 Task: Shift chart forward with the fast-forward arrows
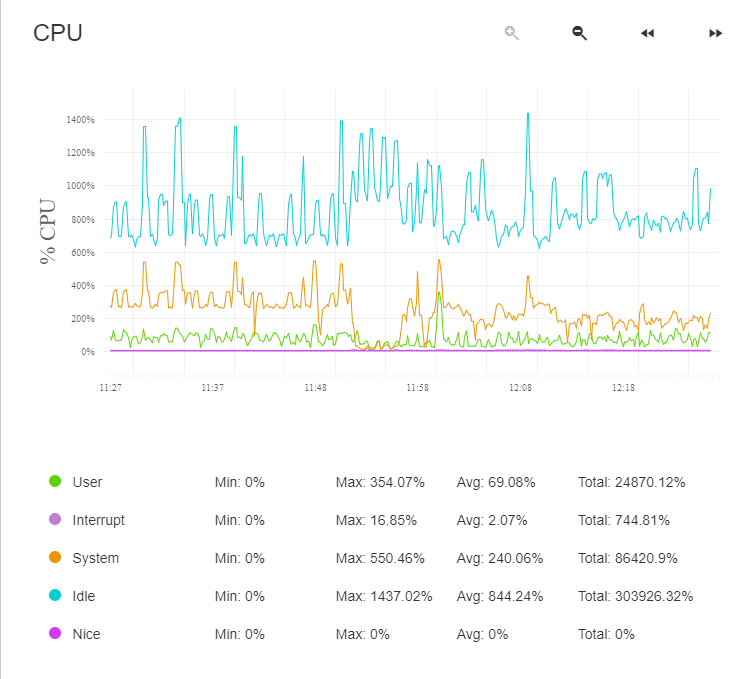pyautogui.click(x=715, y=33)
